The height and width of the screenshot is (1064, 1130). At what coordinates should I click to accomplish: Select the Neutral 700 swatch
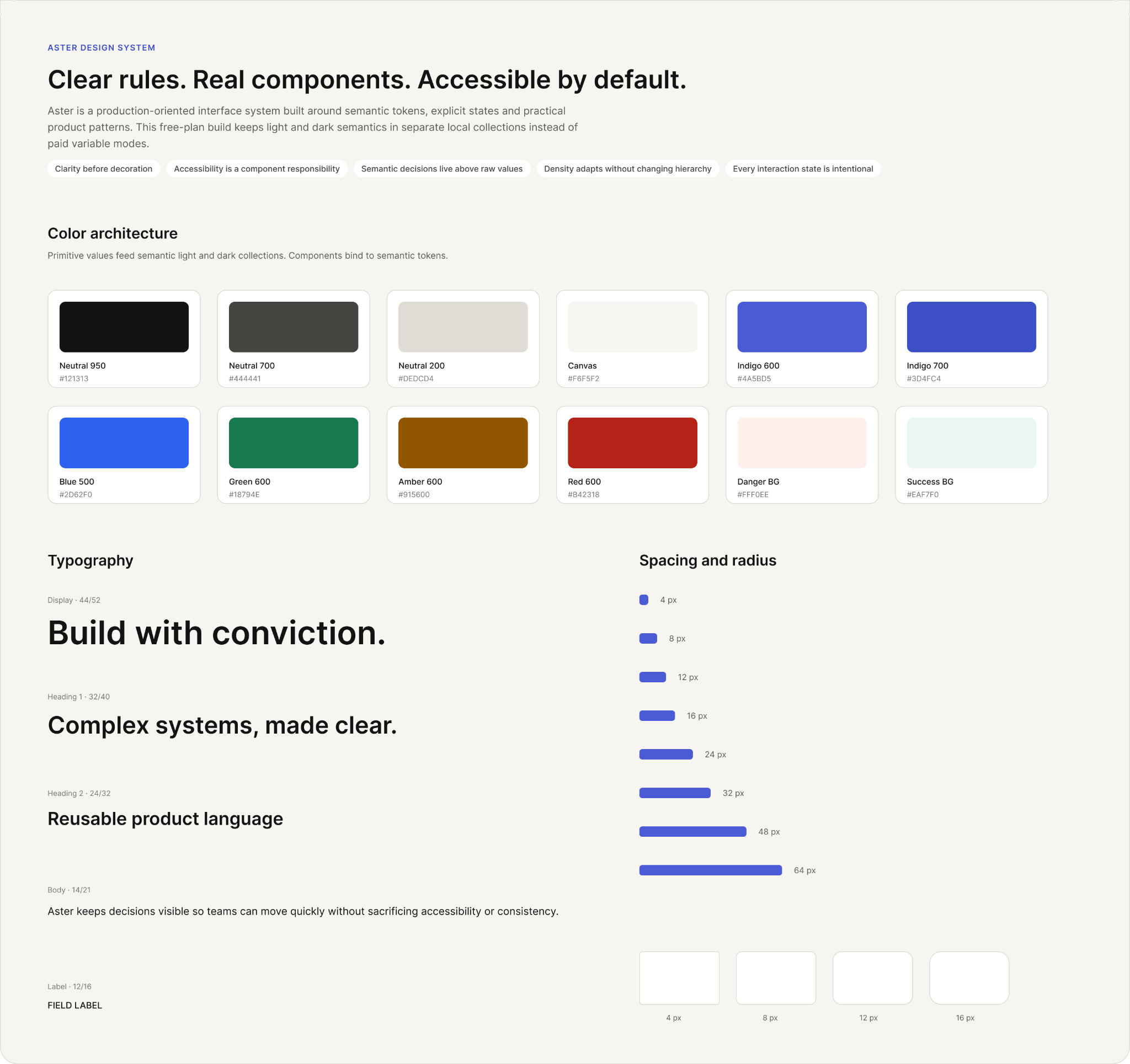coord(294,327)
